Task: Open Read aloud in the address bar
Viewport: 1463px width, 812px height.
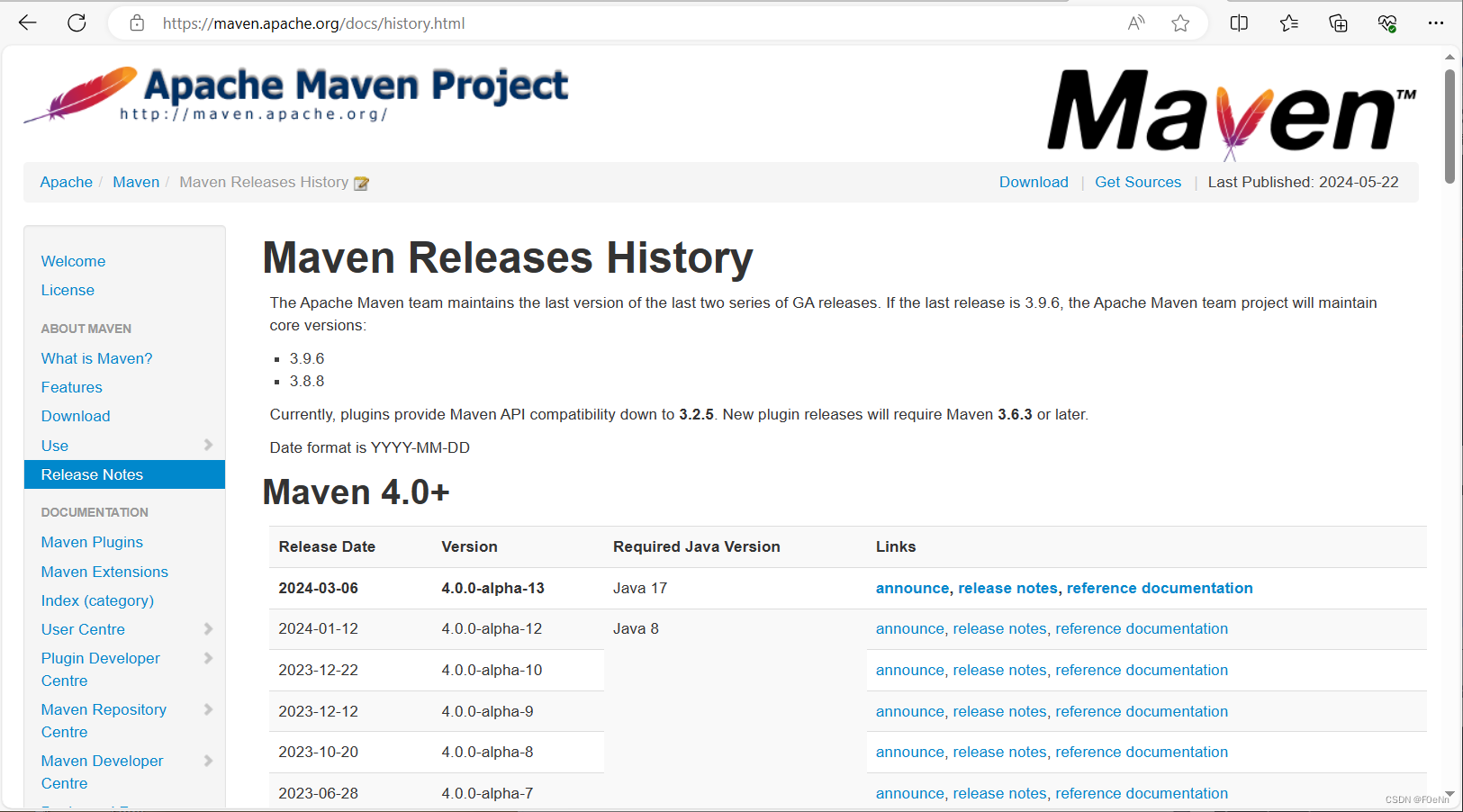Action: tap(1135, 23)
